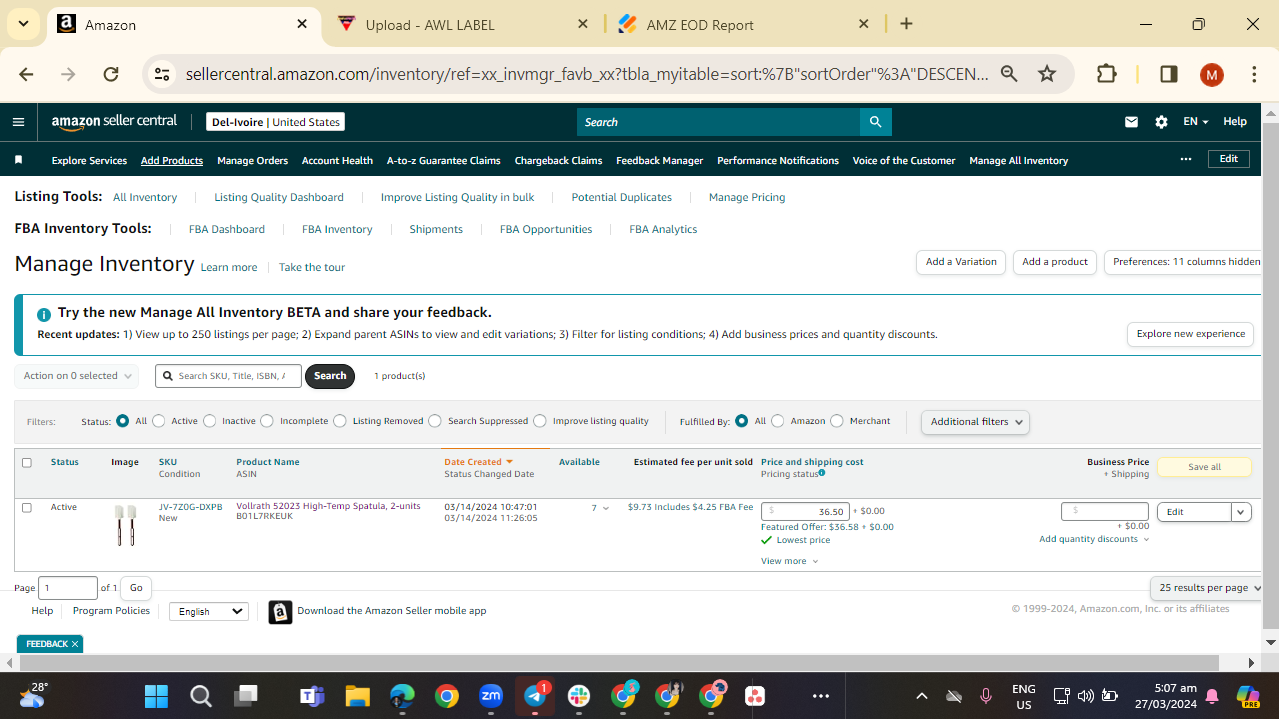Open the 25 results per page dropdown
Screen dimensions: 1279x719
coord(1206,588)
